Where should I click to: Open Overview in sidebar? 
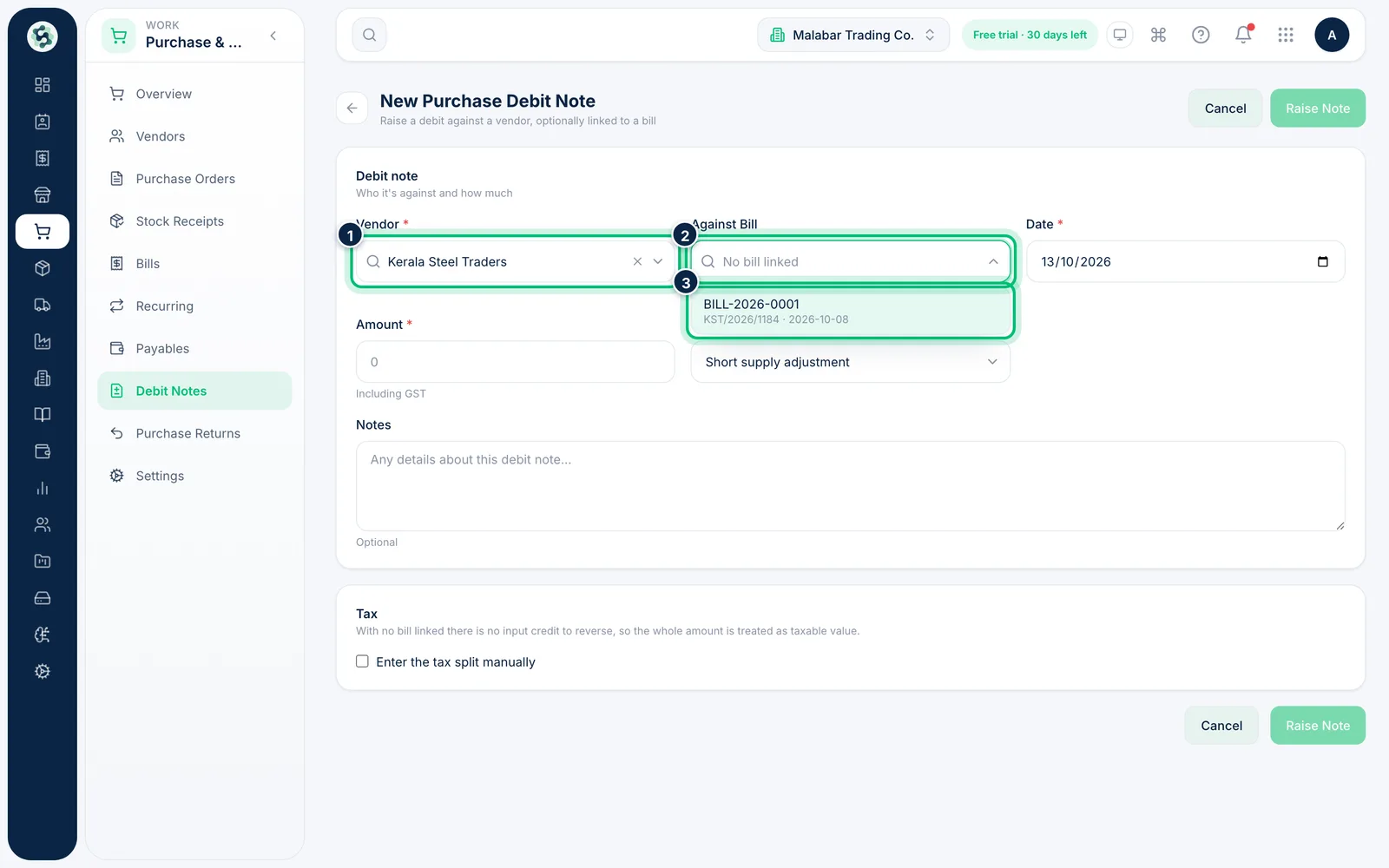click(x=194, y=94)
